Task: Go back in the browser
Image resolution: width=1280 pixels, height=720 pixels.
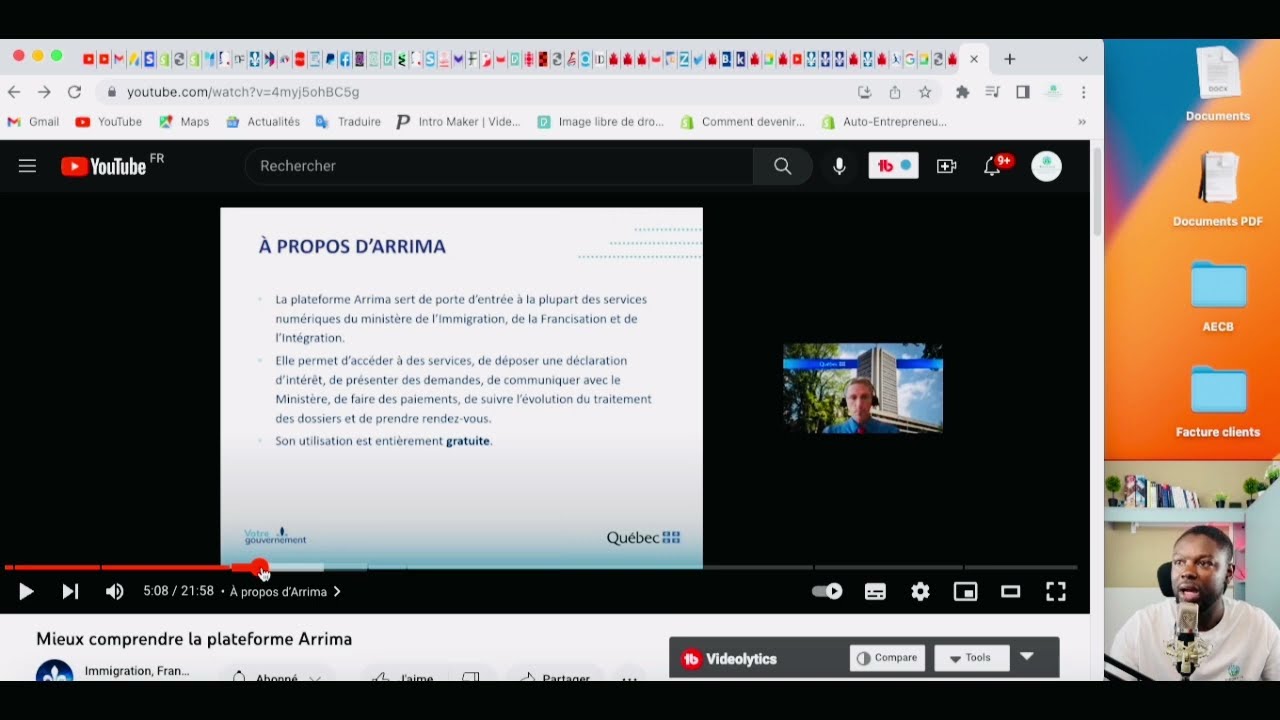Action: [14, 92]
